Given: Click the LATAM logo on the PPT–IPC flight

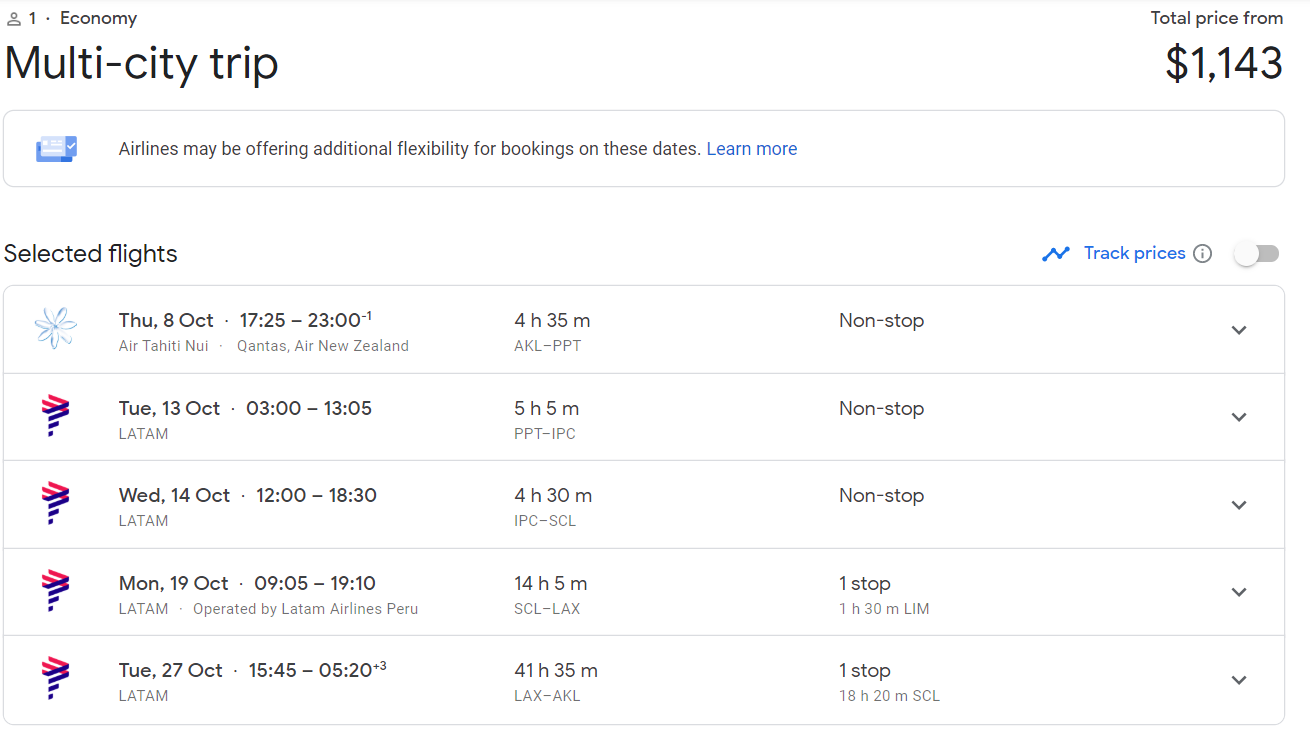Looking at the screenshot, I should coord(55,416).
